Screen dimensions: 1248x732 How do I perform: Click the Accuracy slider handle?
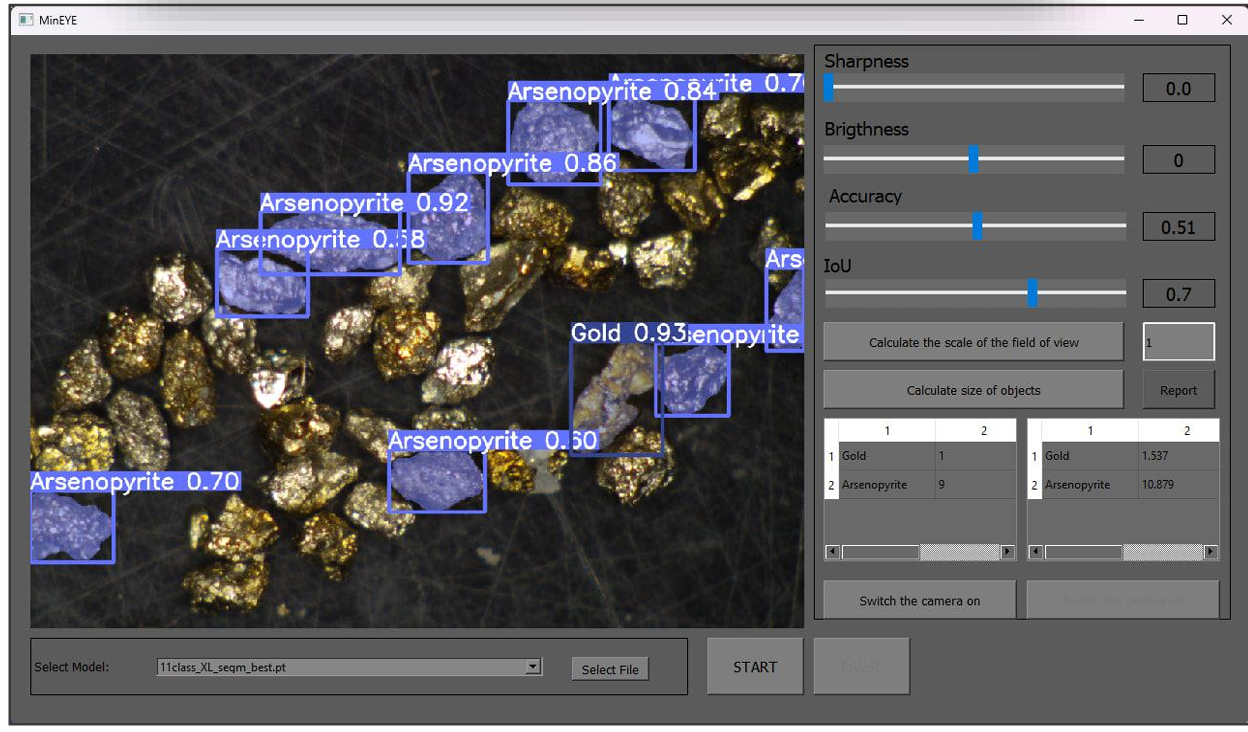(977, 226)
